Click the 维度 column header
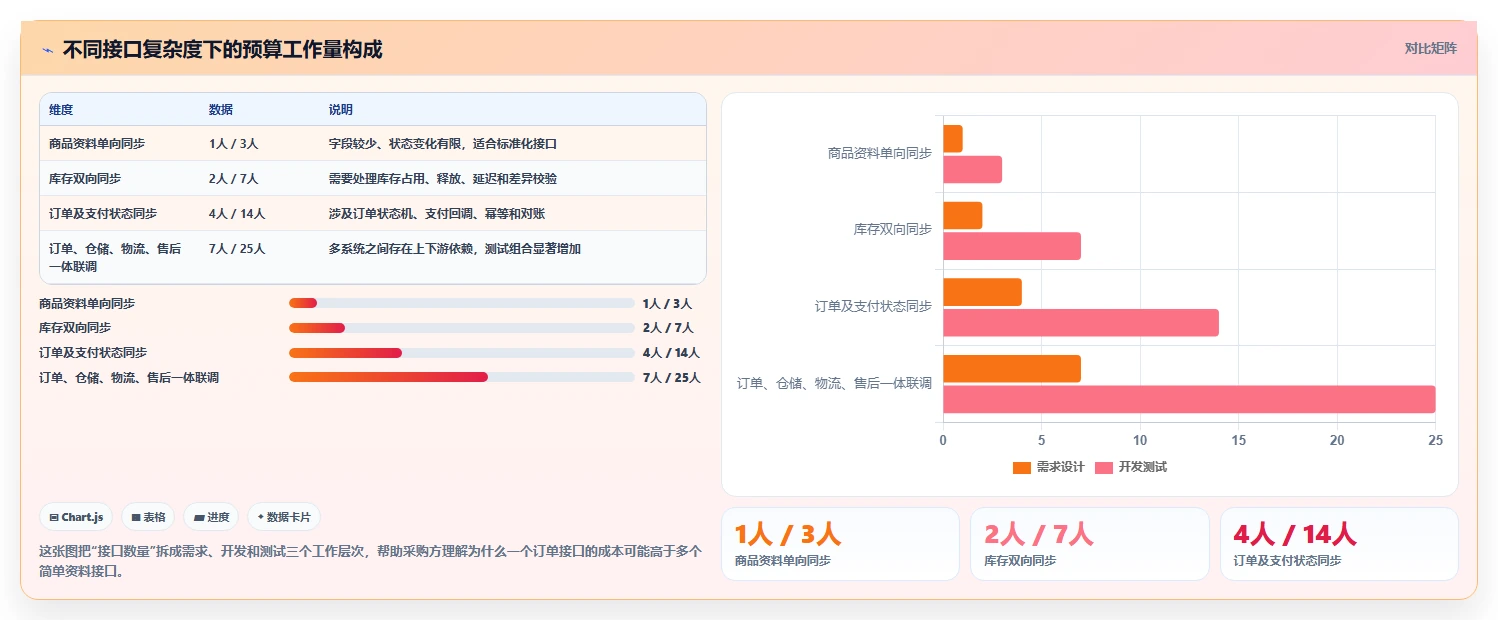Screen dimensions: 1498x620 61,110
